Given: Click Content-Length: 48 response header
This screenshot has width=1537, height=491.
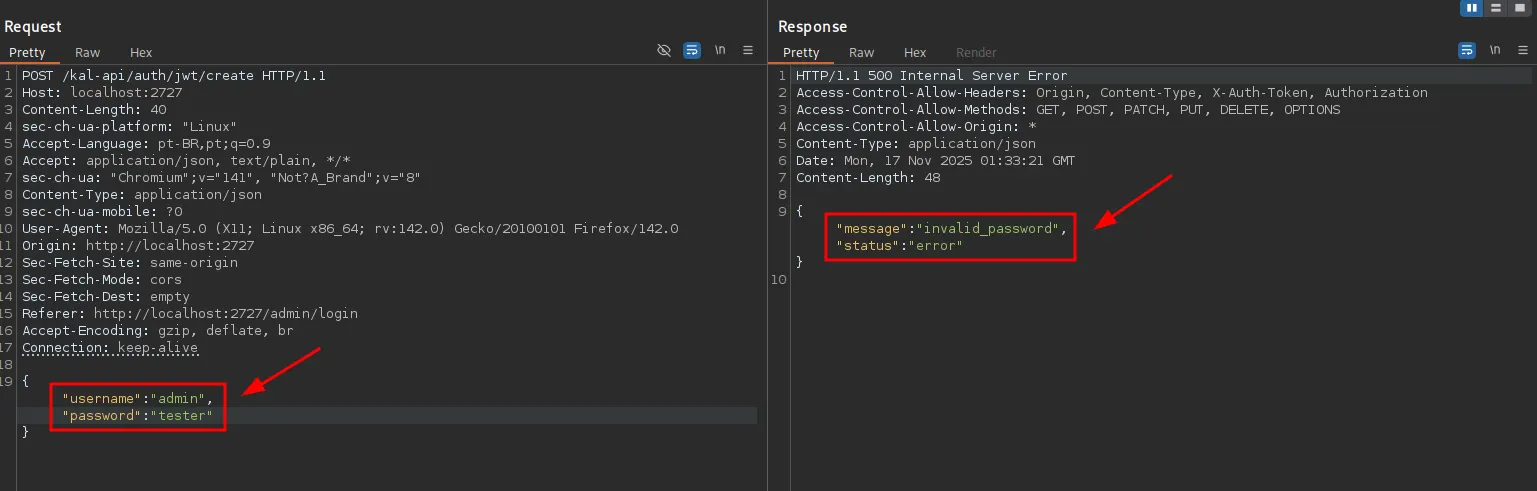Looking at the screenshot, I should pyautogui.click(x=868, y=178).
